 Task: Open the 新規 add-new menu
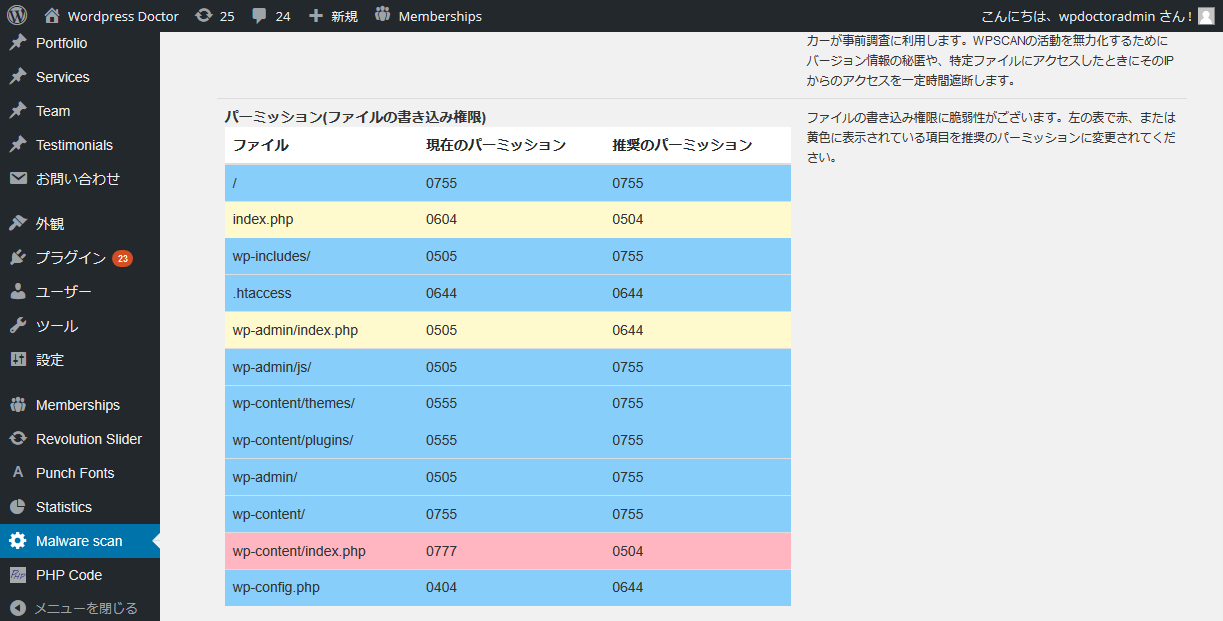[333, 16]
